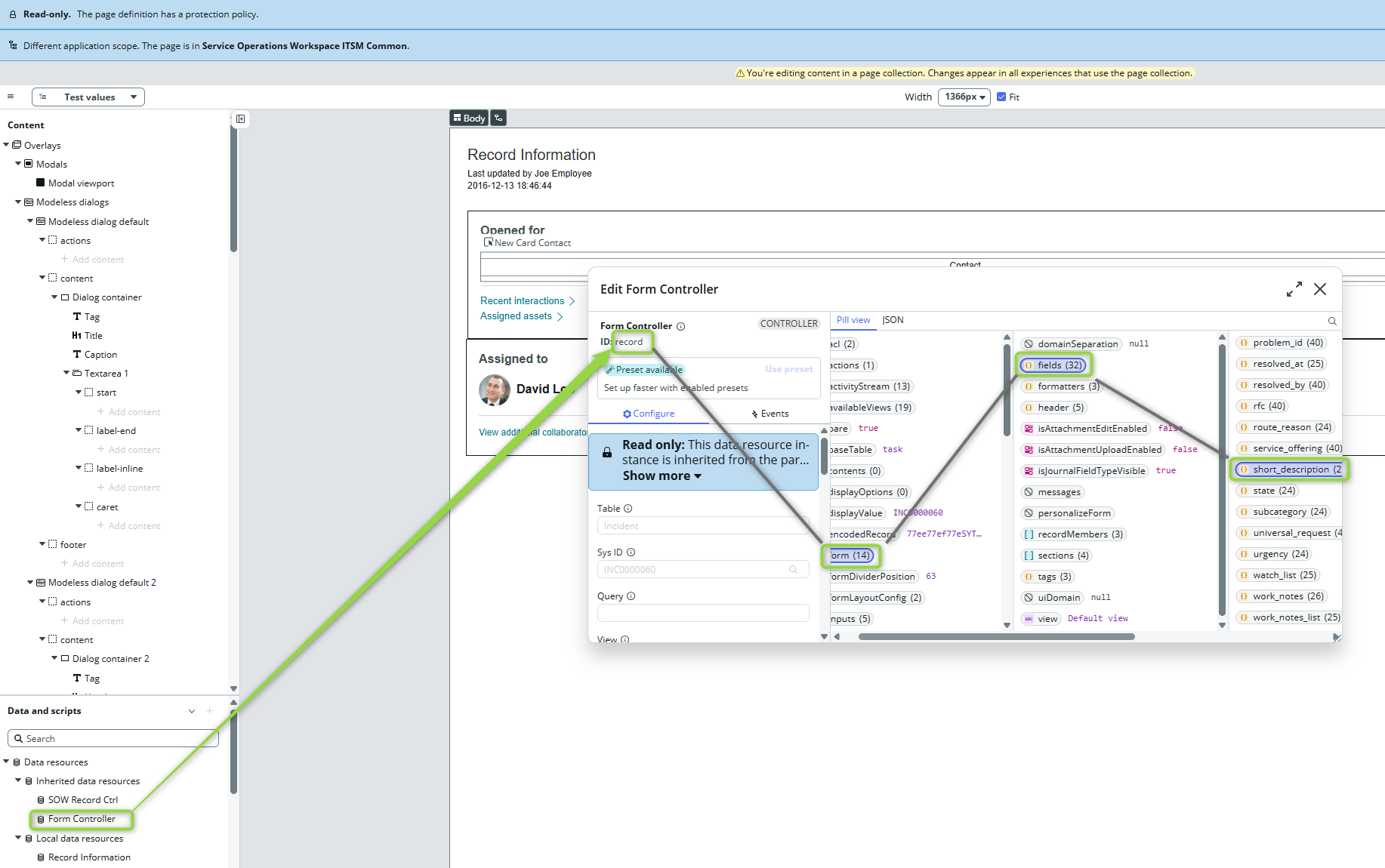Screen dimensions: 1385x868
Task: Open the hamburger menu at top left
Action: click(11, 97)
